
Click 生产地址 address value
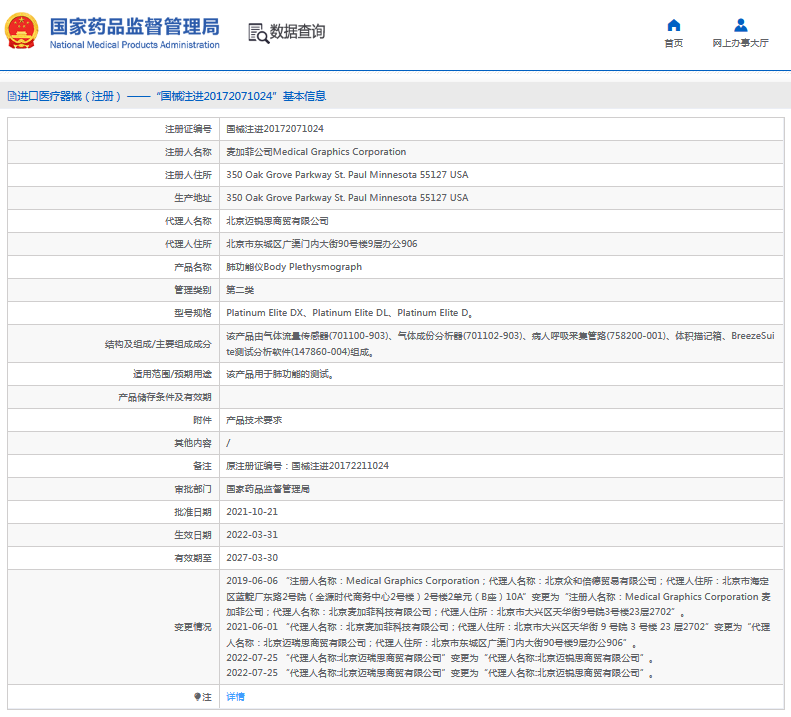tap(347, 198)
